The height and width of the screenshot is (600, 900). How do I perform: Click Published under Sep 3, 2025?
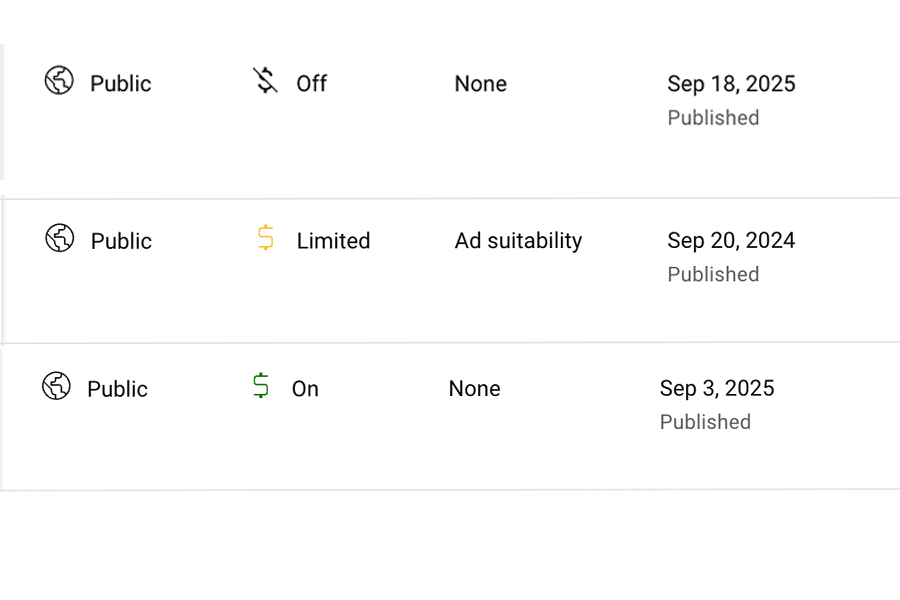705,422
